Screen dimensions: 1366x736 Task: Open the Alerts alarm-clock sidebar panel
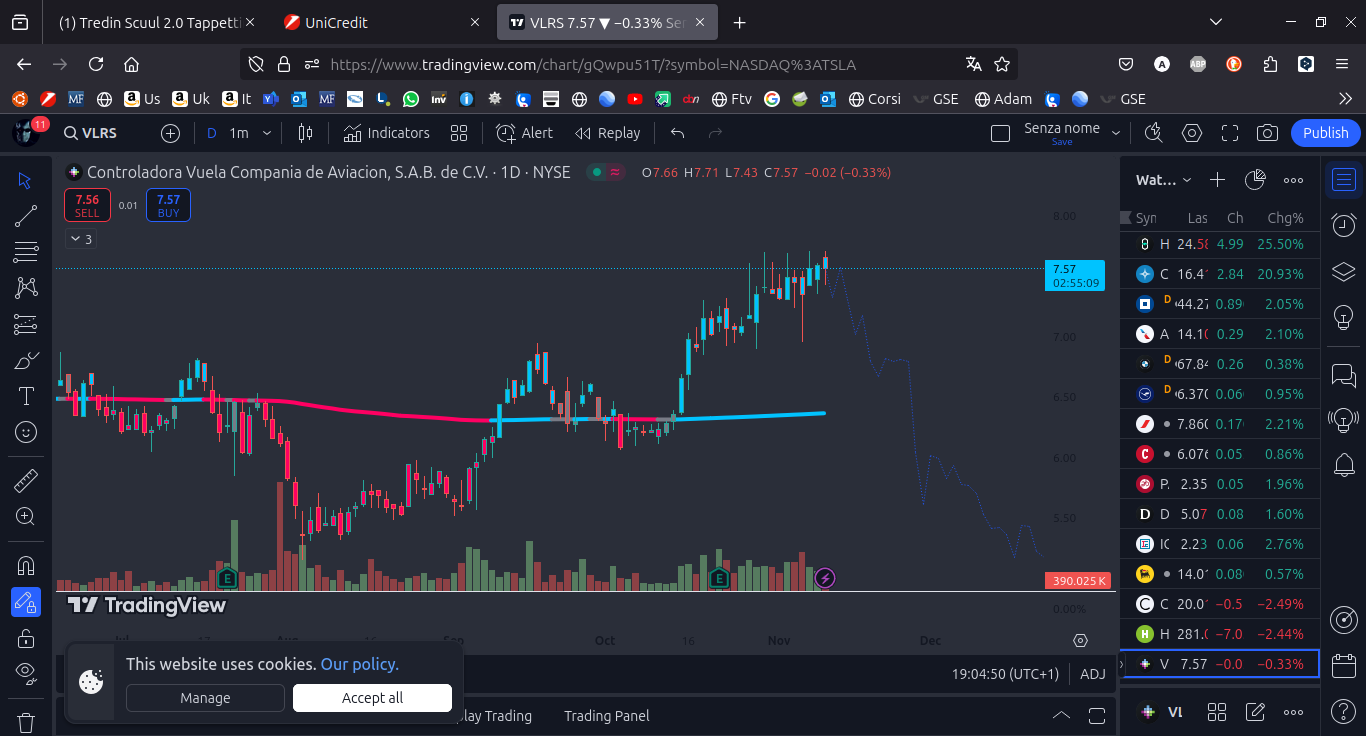point(1344,225)
